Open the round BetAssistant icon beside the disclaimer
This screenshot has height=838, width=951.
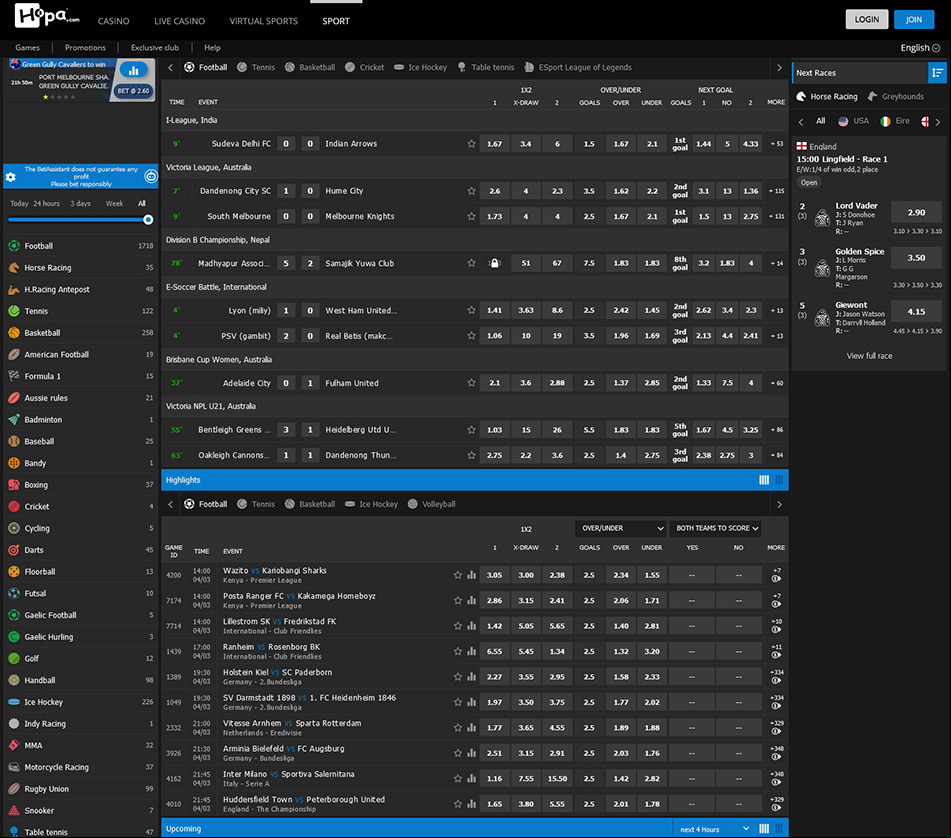(150, 176)
